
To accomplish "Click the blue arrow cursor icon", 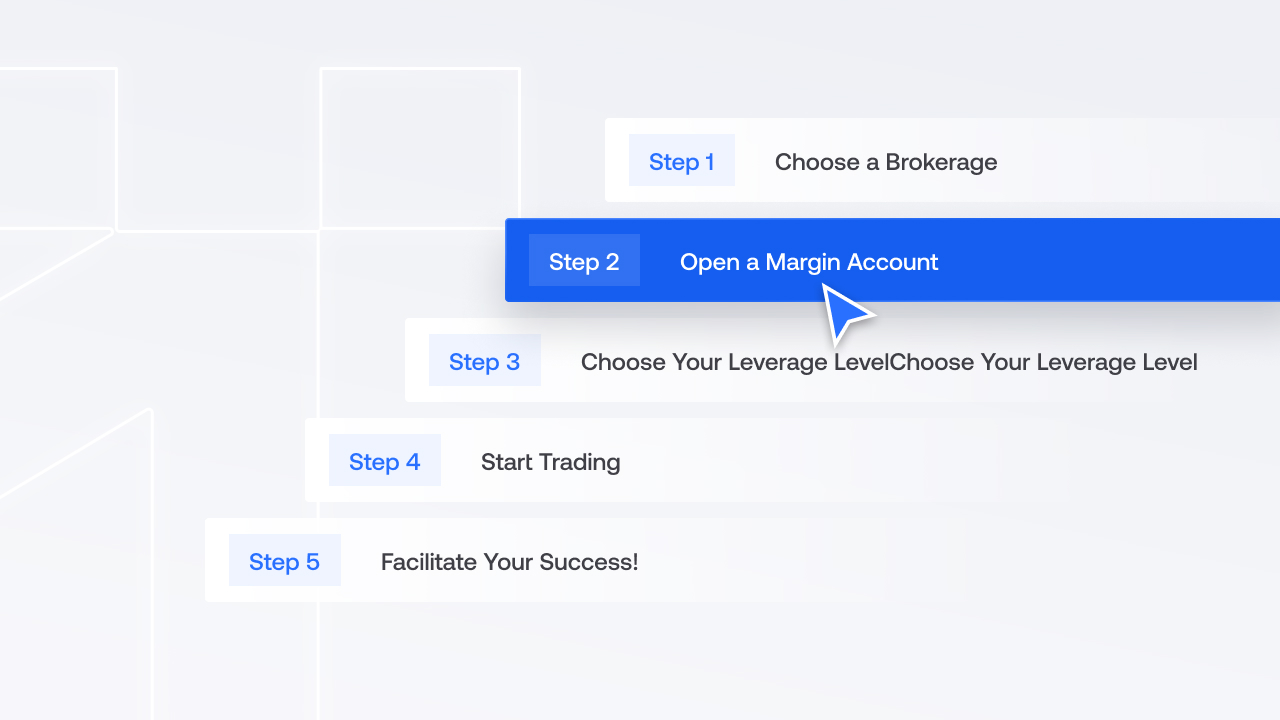I will 846,314.
